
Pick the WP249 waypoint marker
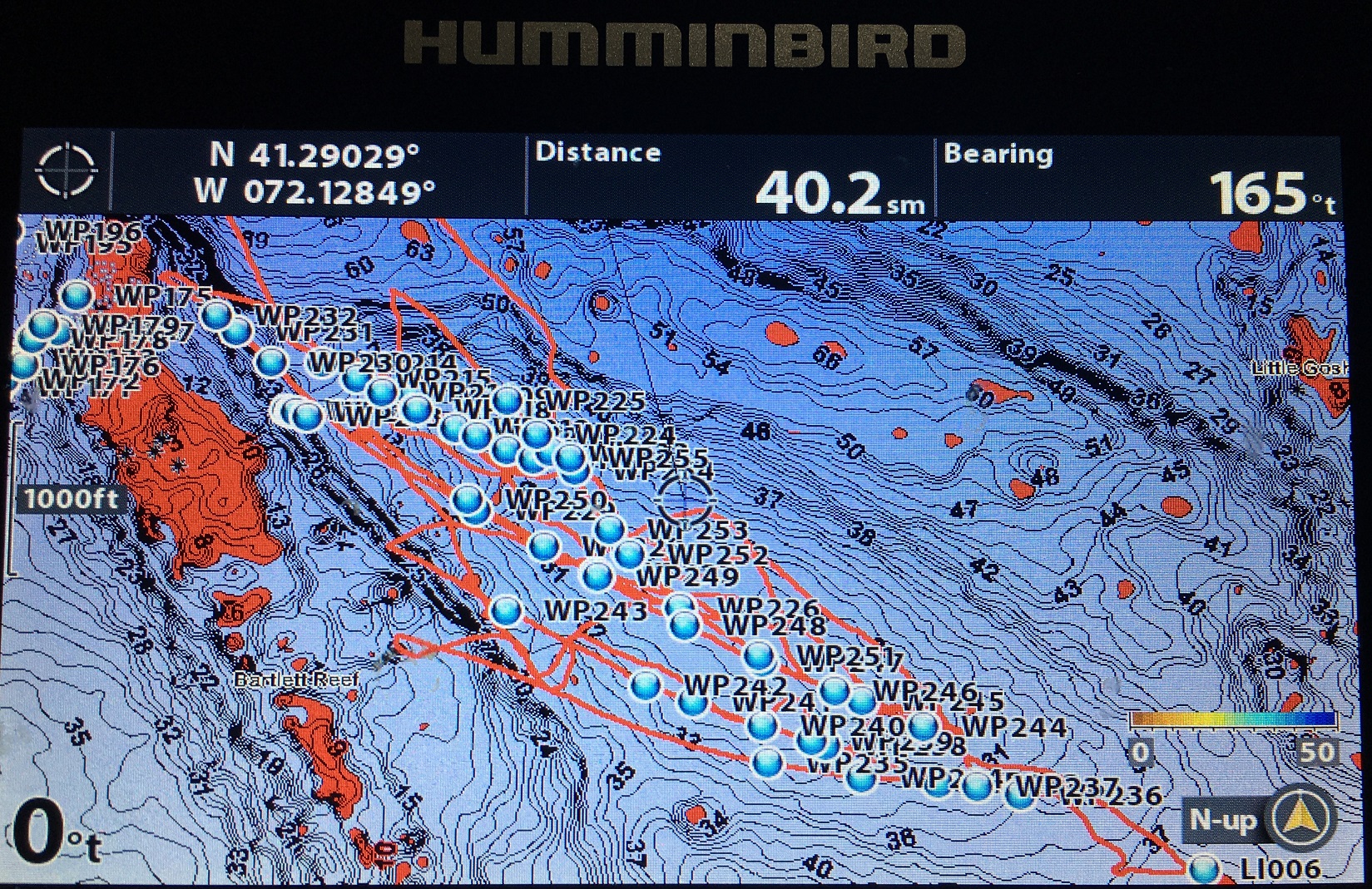point(597,575)
